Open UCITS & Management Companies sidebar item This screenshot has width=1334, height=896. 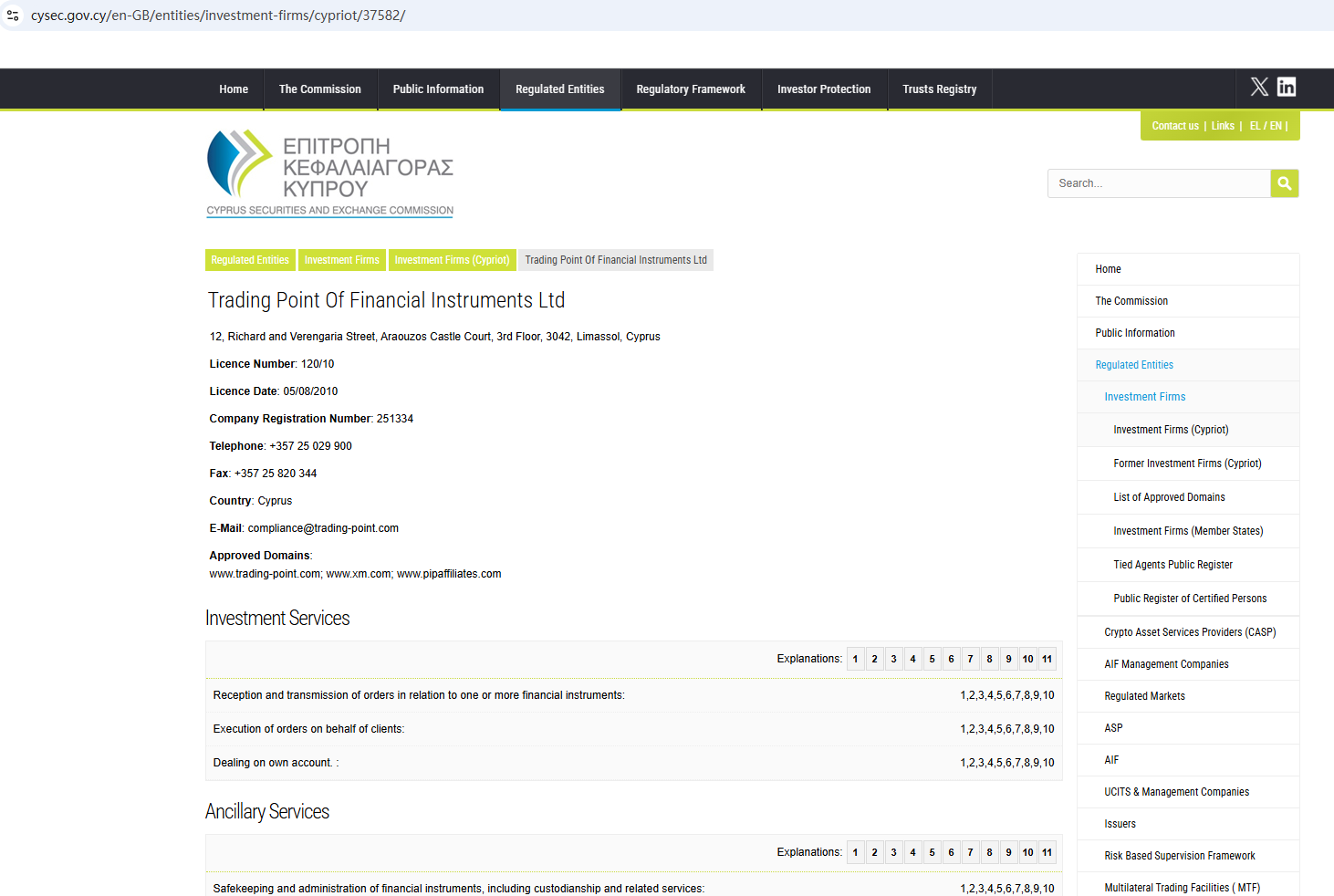pyautogui.click(x=1188, y=792)
